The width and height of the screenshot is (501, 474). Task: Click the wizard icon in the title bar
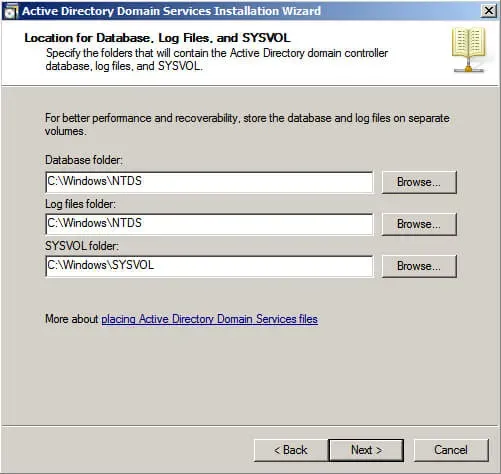[x=10, y=12]
